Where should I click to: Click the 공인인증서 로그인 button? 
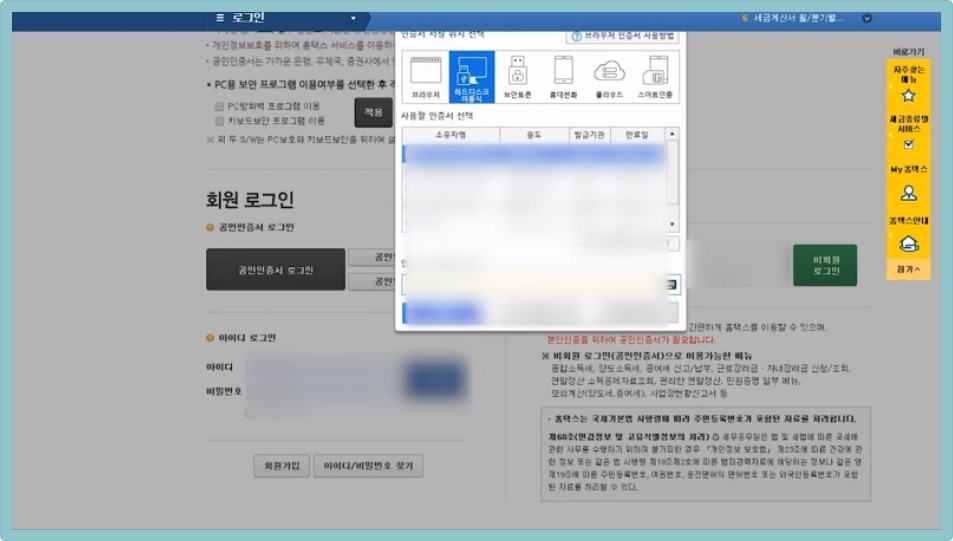click(275, 269)
